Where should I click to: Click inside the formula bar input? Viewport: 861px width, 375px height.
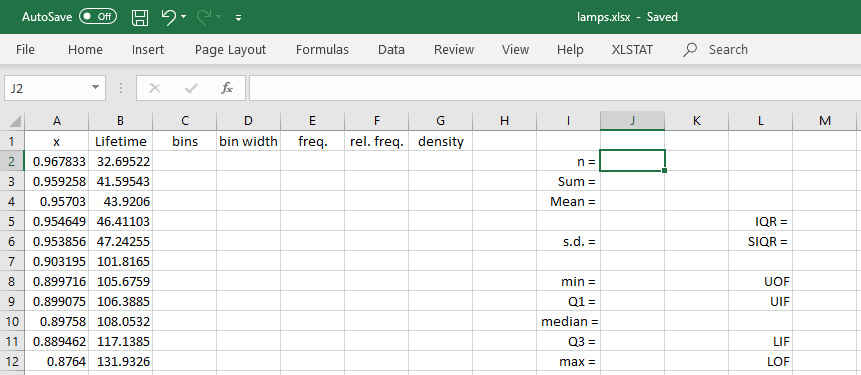(555, 88)
